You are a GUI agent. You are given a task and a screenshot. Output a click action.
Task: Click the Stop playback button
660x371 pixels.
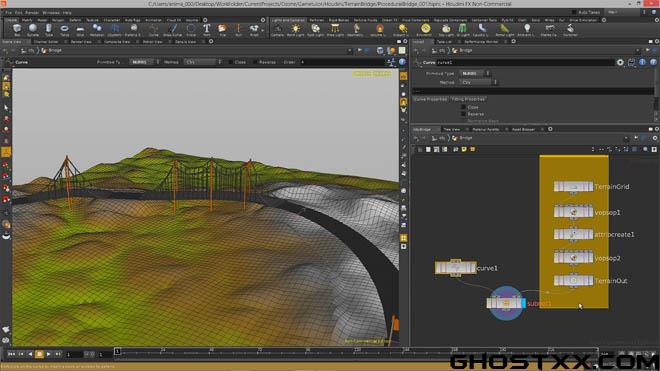pyautogui.click(x=40, y=355)
